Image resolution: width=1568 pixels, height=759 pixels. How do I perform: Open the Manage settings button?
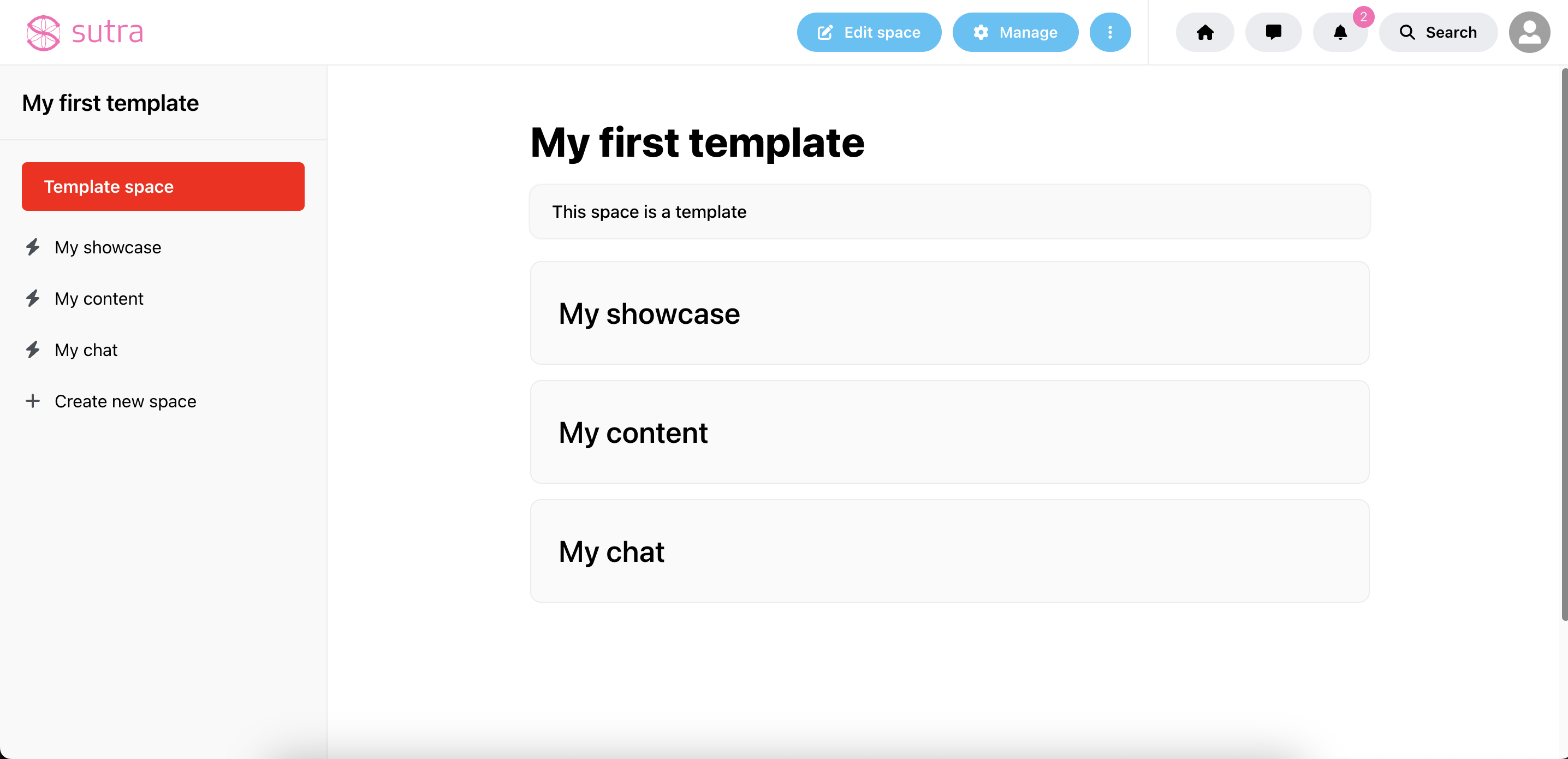click(x=1015, y=32)
